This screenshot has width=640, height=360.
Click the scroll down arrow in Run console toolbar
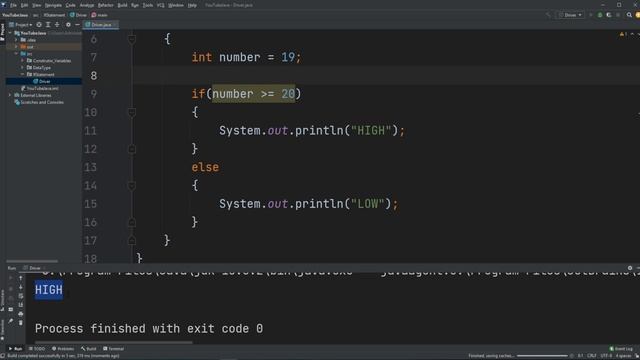pyautogui.click(x=21, y=287)
